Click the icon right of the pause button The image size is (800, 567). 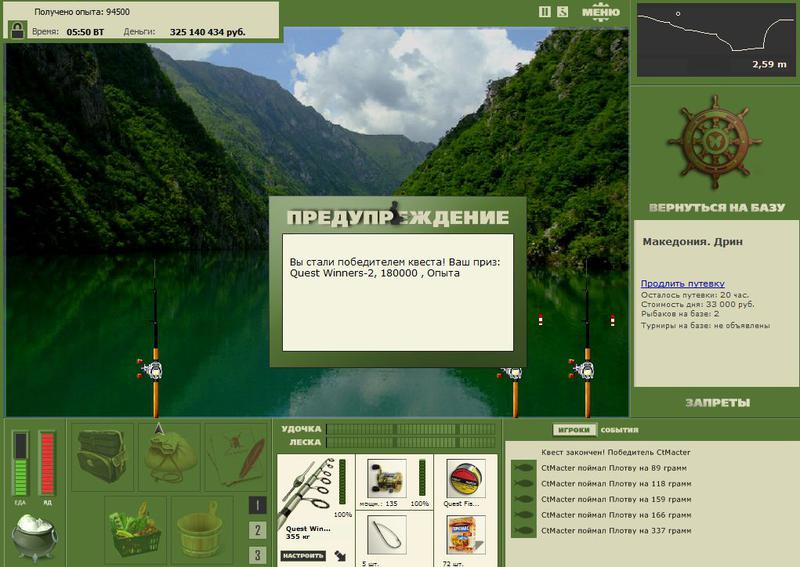tap(562, 11)
